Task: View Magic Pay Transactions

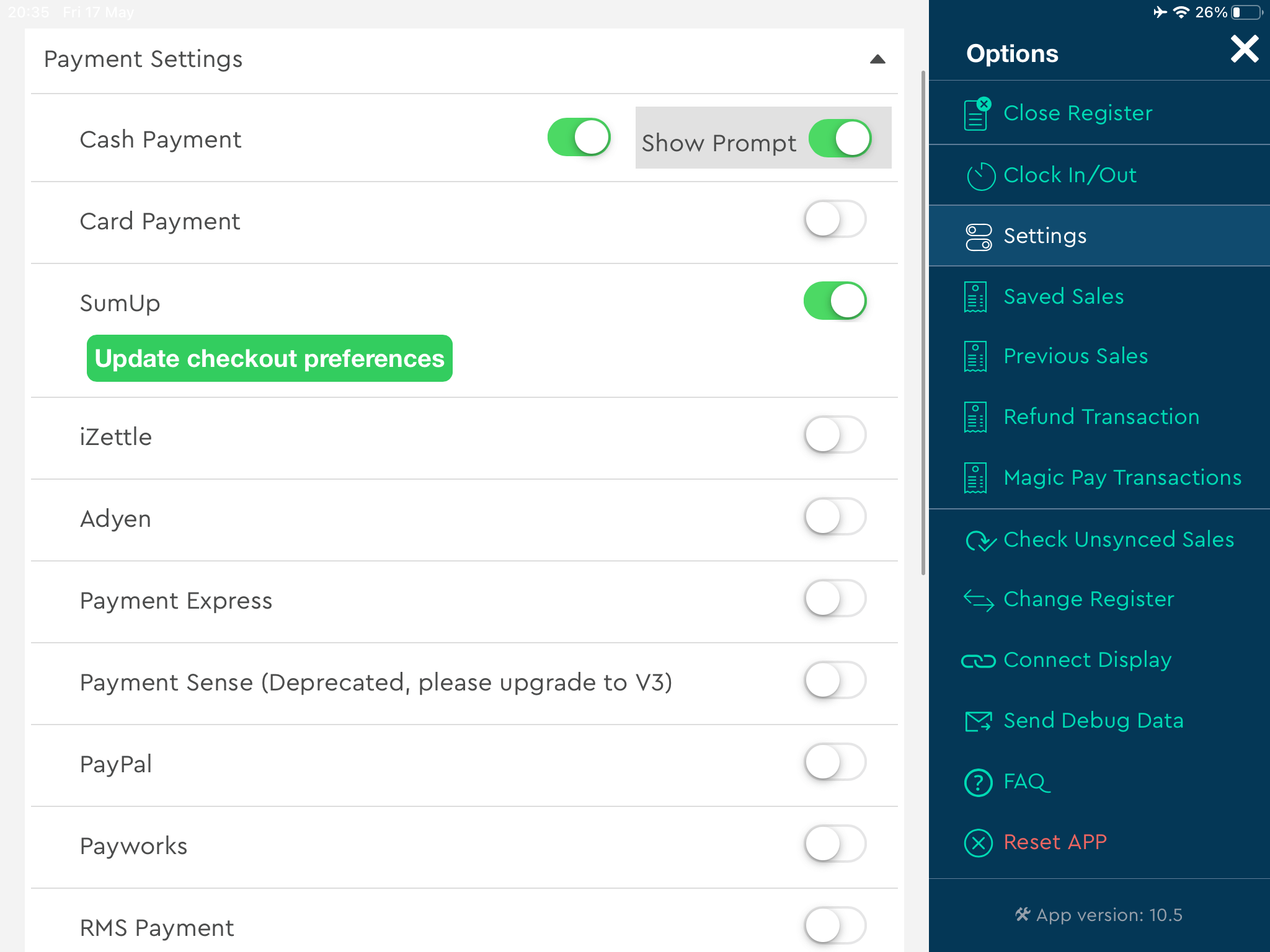Action: click(x=1122, y=477)
